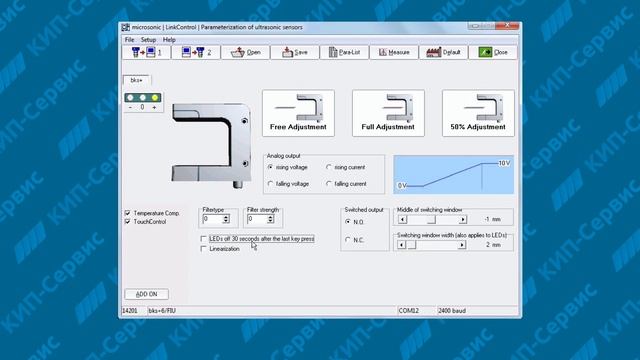Toggle TouchControl checkbox
This screenshot has width=640, height=360.
coord(128,222)
